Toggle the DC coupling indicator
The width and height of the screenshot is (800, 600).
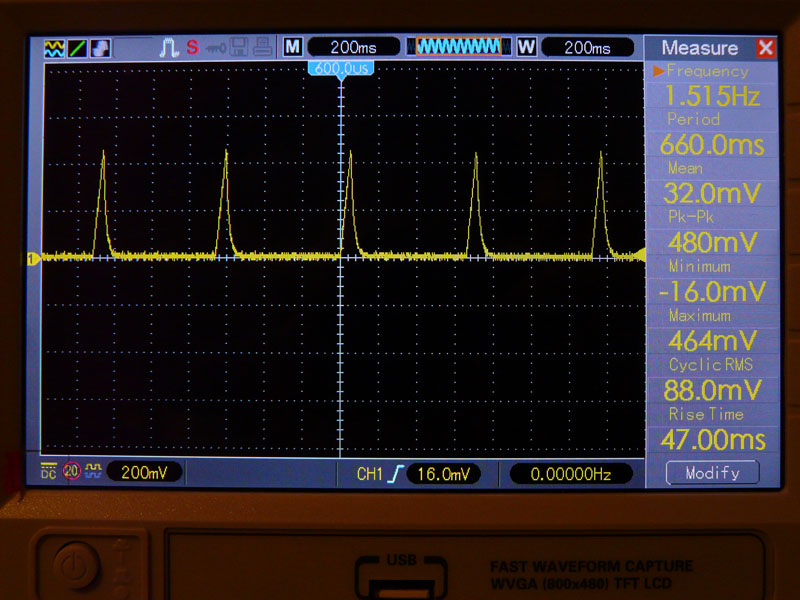tap(48, 472)
